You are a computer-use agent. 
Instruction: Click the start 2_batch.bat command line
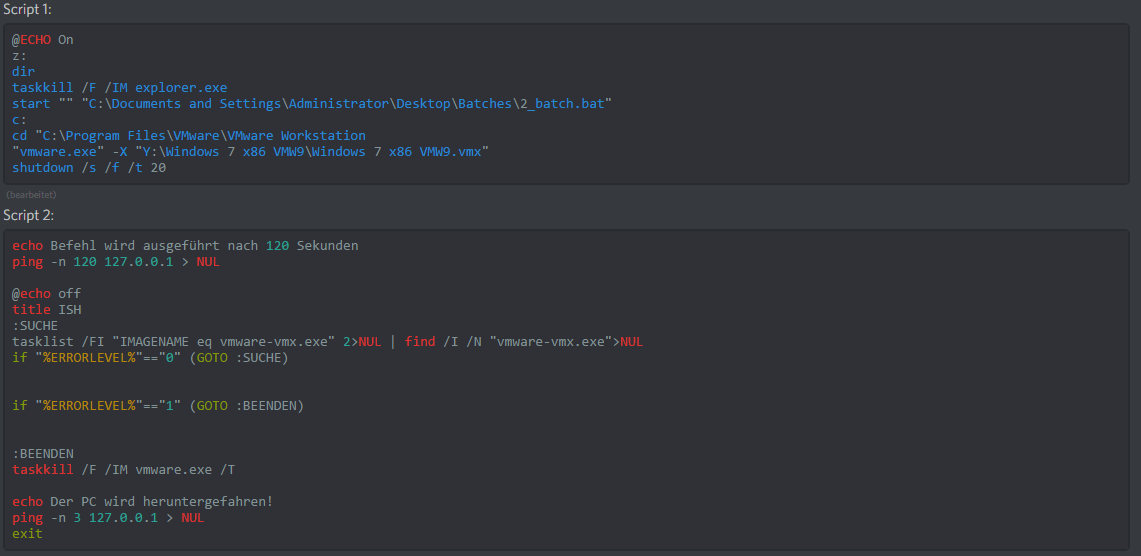(x=312, y=103)
